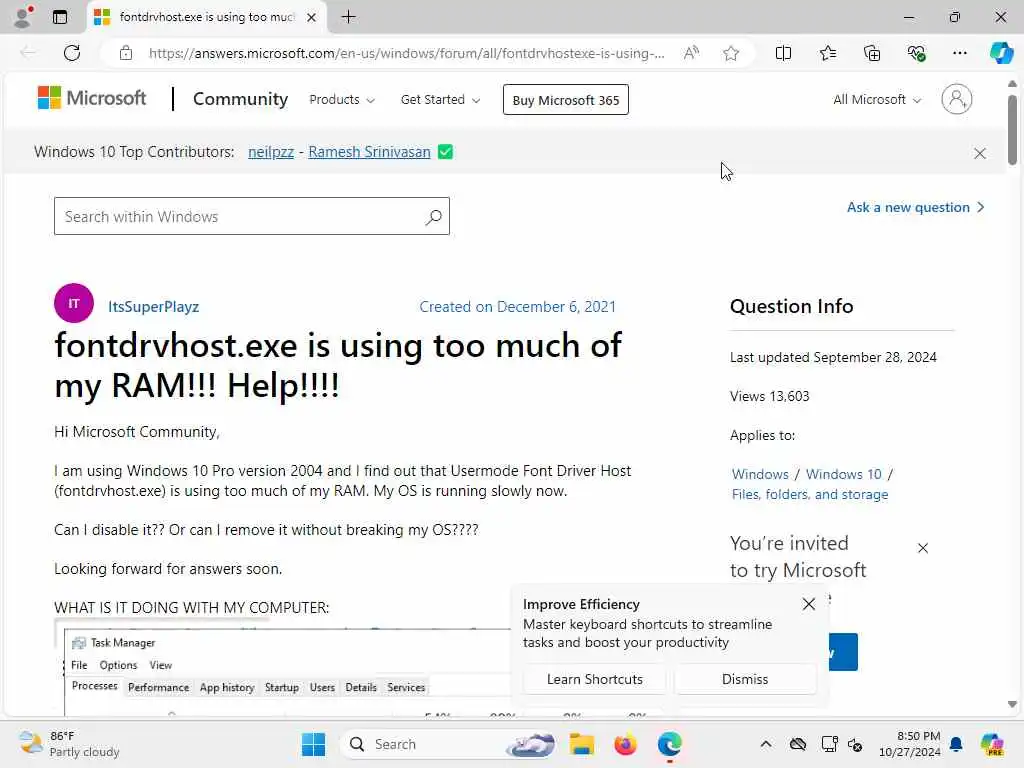
Task: Open the tab actions menu icon
Action: (x=60, y=17)
